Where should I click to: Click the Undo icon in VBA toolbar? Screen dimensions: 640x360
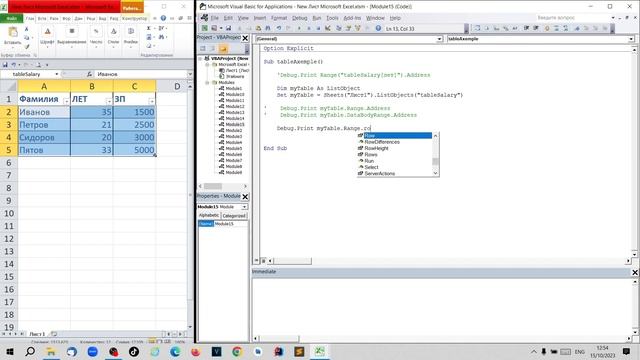(x=279, y=28)
